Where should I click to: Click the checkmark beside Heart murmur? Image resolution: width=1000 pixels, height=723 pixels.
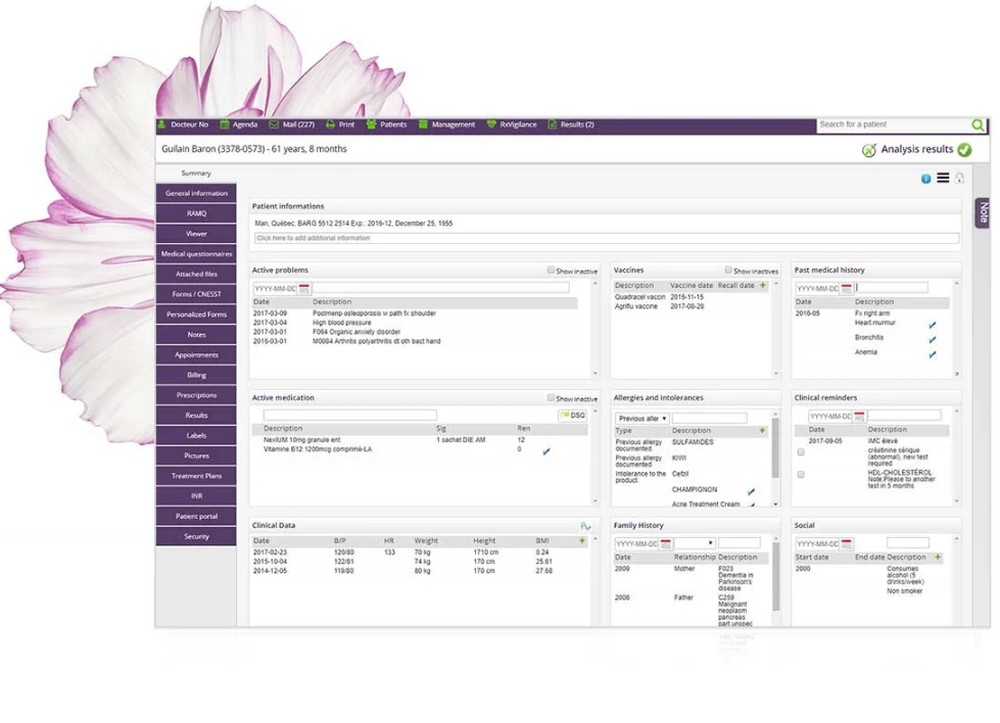click(x=932, y=325)
